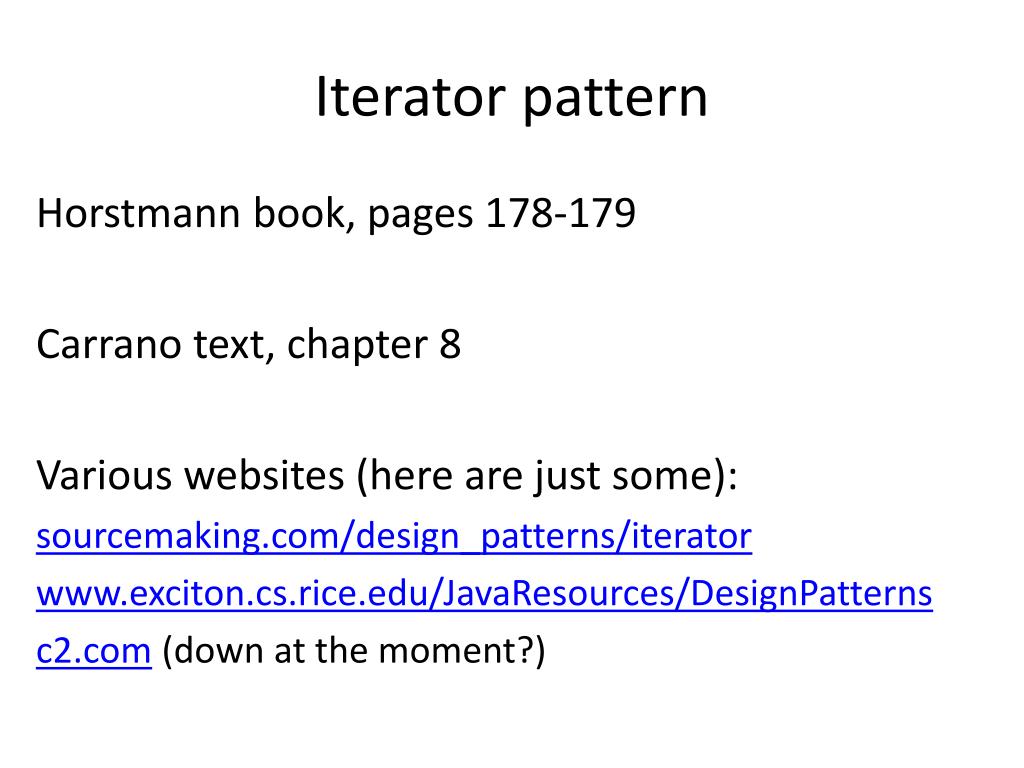
Task: Click the 'Iterator pattern' slide title
Action: coord(511,98)
